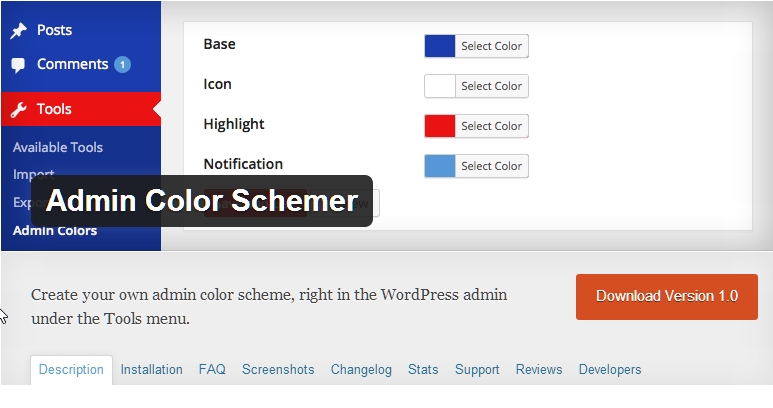Open Select Color for Base
The width and height of the screenshot is (773, 408).
click(x=492, y=46)
